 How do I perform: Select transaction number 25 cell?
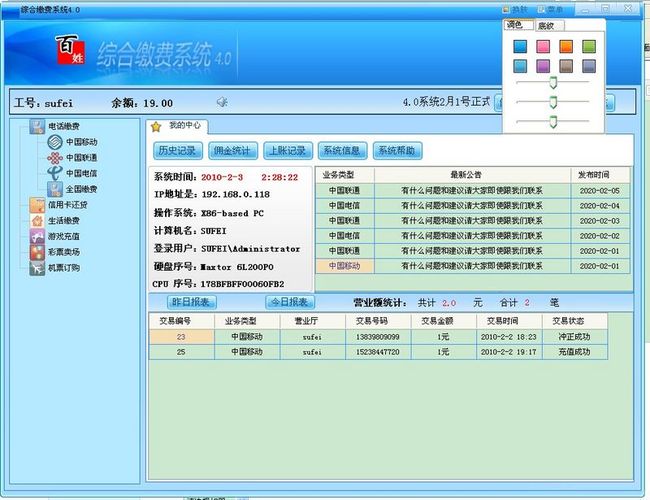click(x=182, y=352)
